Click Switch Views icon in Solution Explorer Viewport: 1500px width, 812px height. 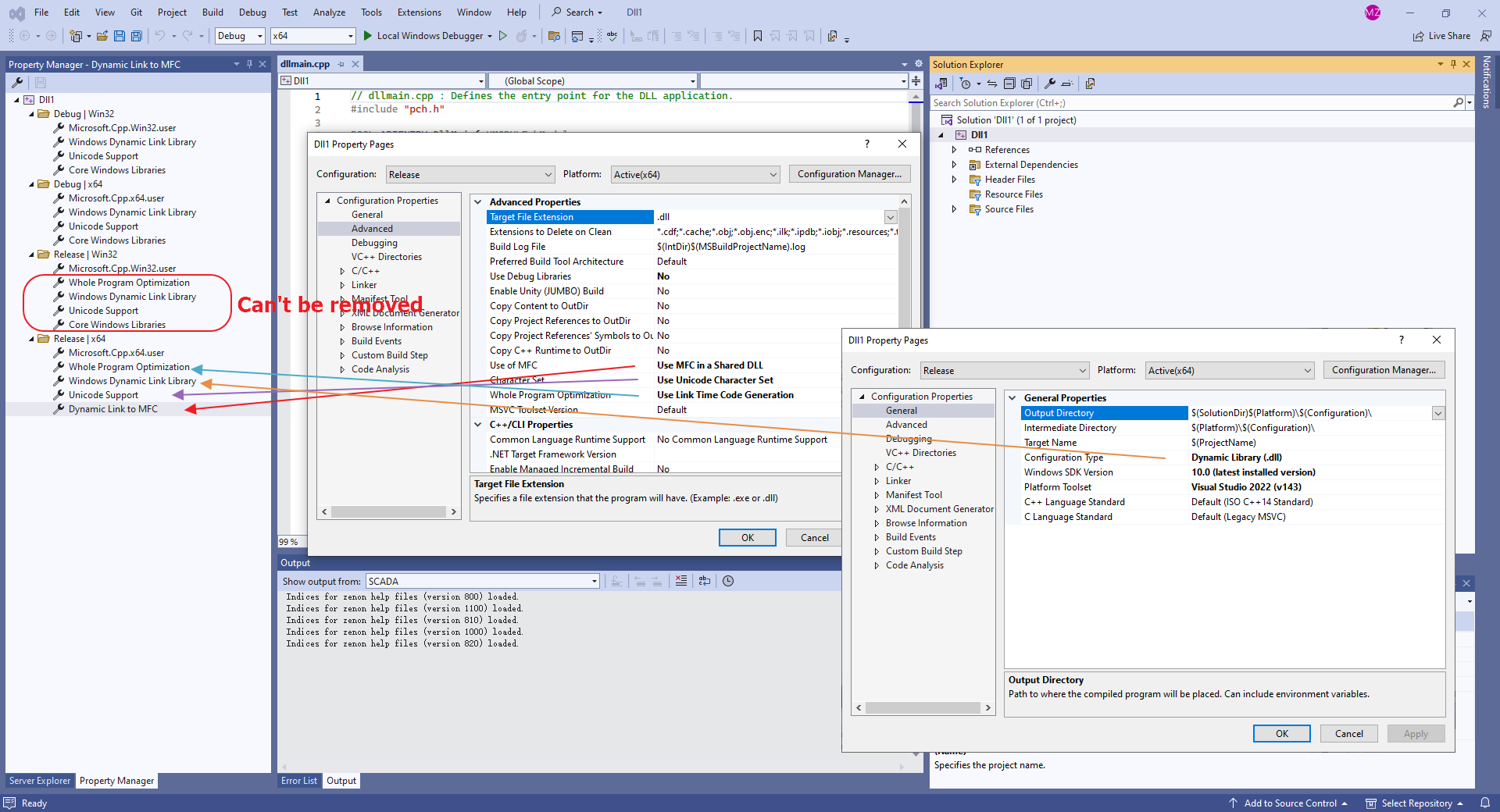[x=941, y=84]
